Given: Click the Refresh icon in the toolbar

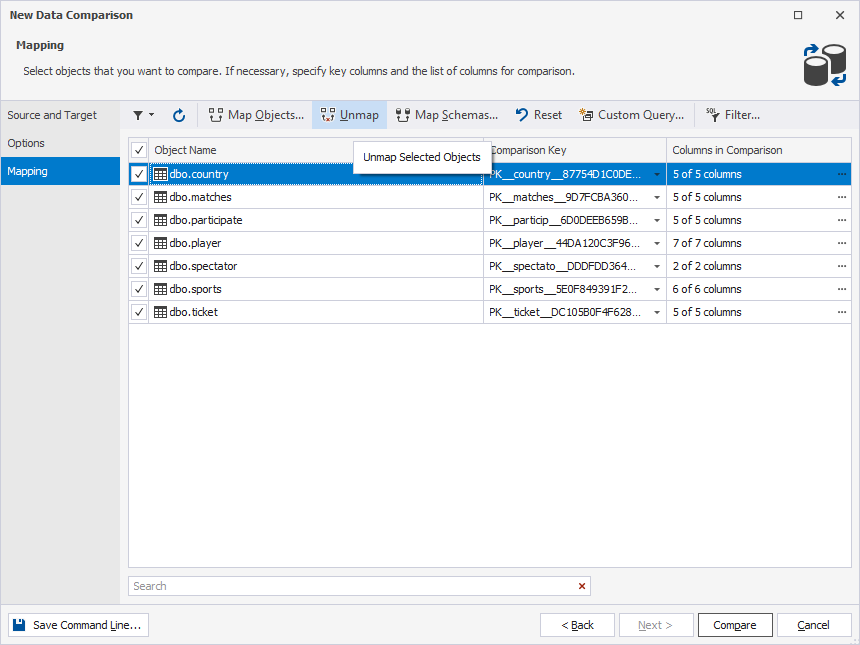Looking at the screenshot, I should [179, 115].
